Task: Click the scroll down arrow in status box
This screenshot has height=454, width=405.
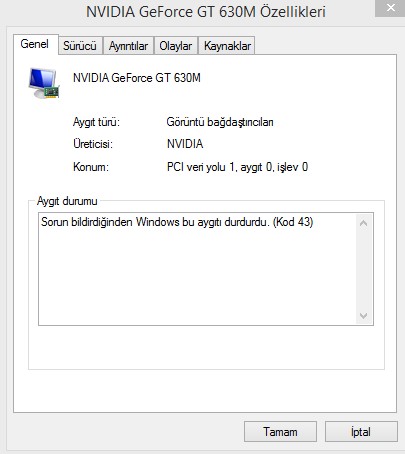Action: point(364,315)
